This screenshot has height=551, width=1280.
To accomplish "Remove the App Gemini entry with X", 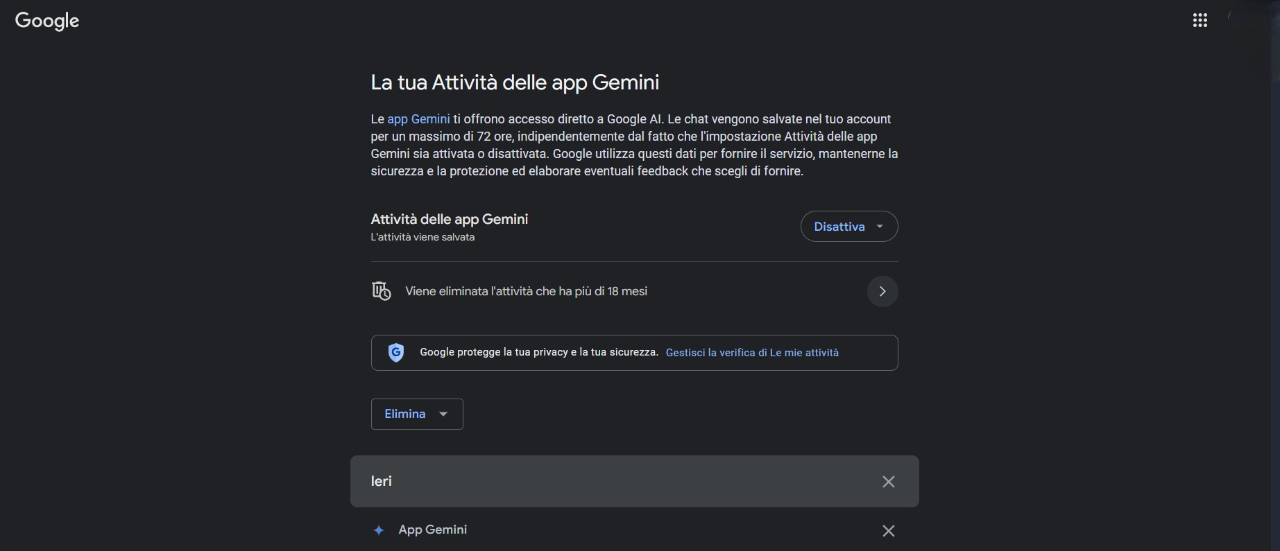I will [888, 531].
